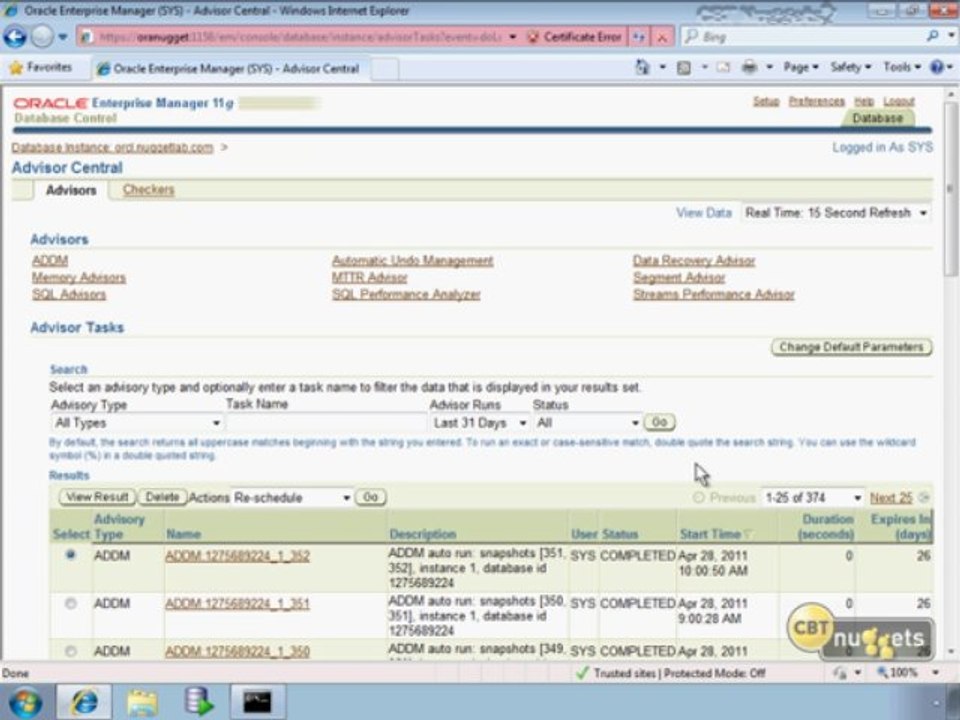Screen dimensions: 960x720
Task: Open SQL Performance Analyzer link
Action: click(x=406, y=294)
